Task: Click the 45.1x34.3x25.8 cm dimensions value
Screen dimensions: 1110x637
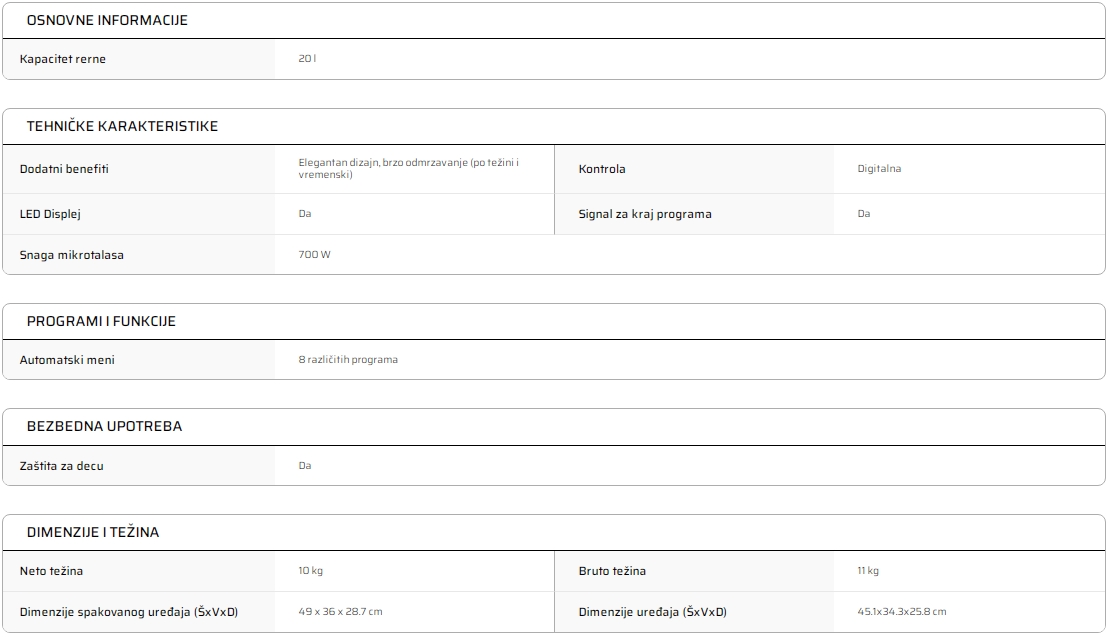Action: [901, 612]
